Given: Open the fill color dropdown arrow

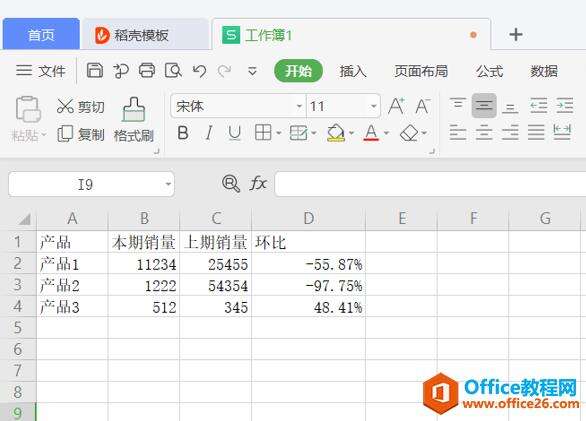Looking at the screenshot, I should click(x=351, y=133).
